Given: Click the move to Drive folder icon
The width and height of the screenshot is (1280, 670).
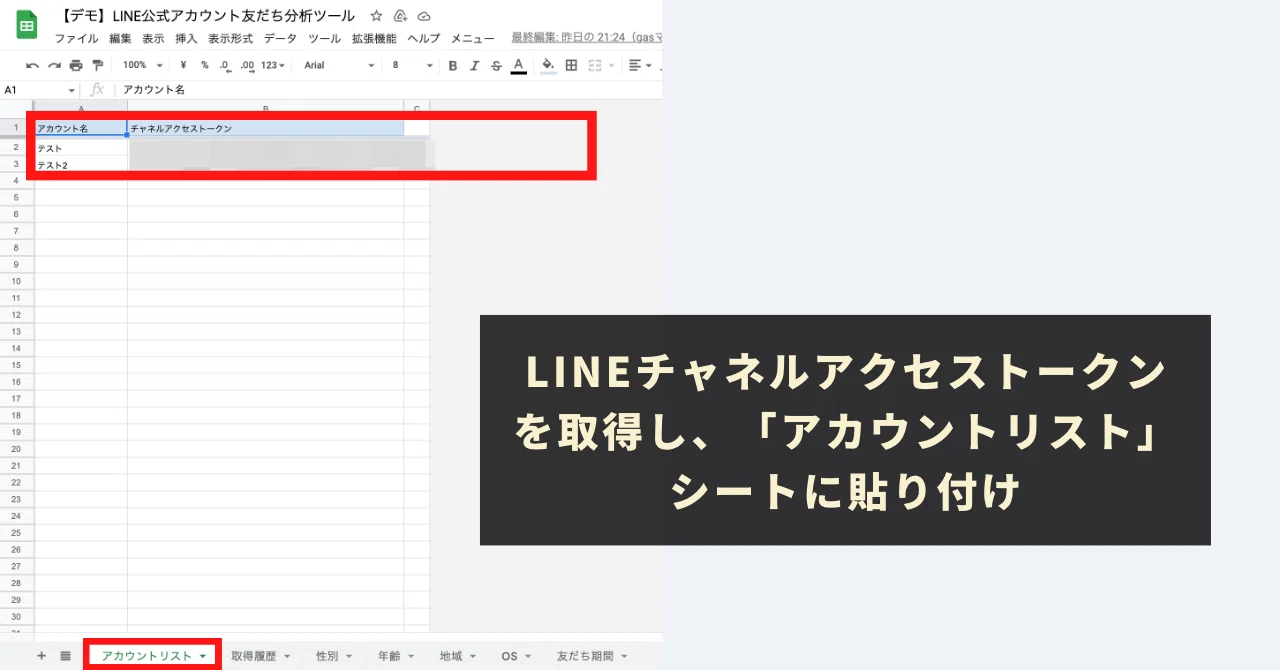Looking at the screenshot, I should click(400, 16).
